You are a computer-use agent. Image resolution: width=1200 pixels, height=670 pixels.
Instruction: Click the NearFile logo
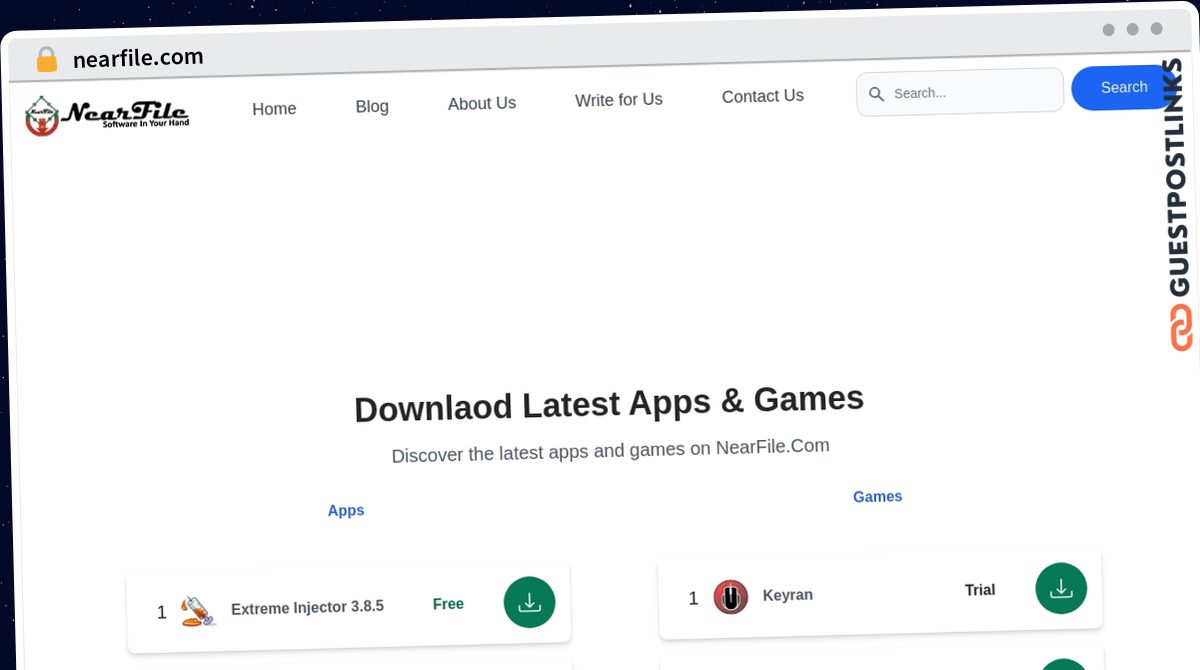point(107,116)
